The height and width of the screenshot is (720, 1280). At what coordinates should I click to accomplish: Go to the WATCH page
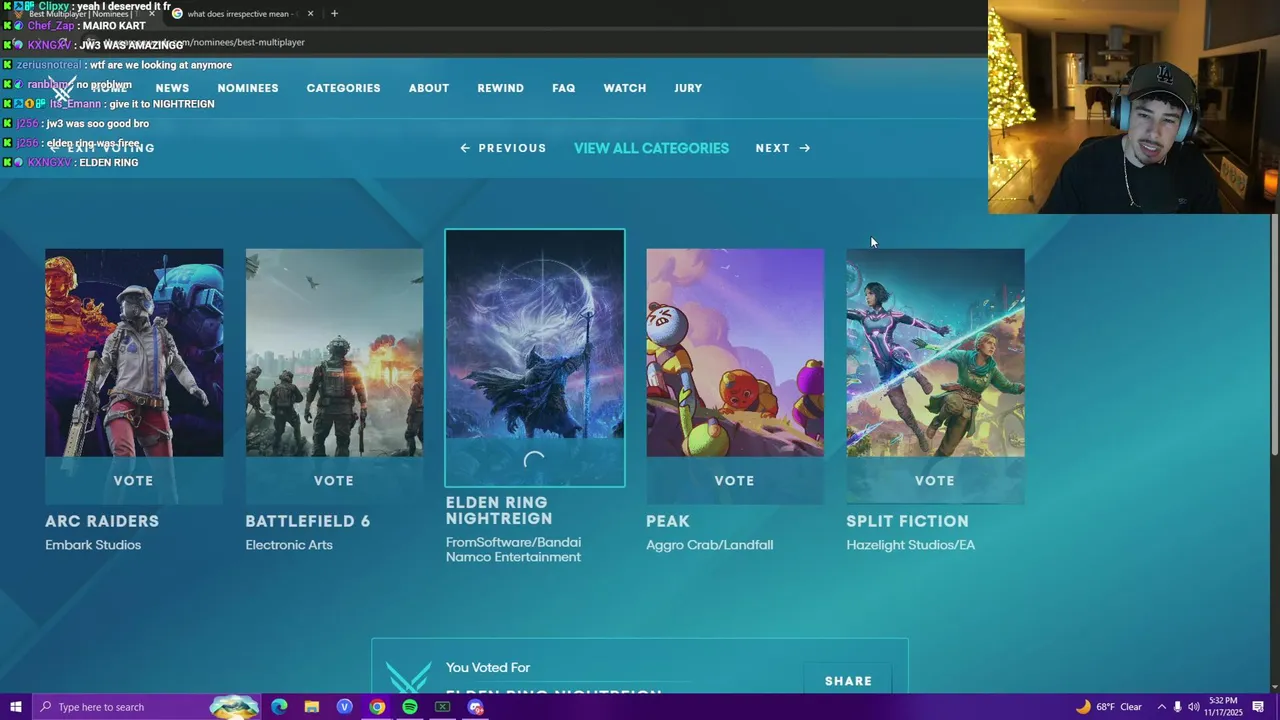(x=625, y=88)
